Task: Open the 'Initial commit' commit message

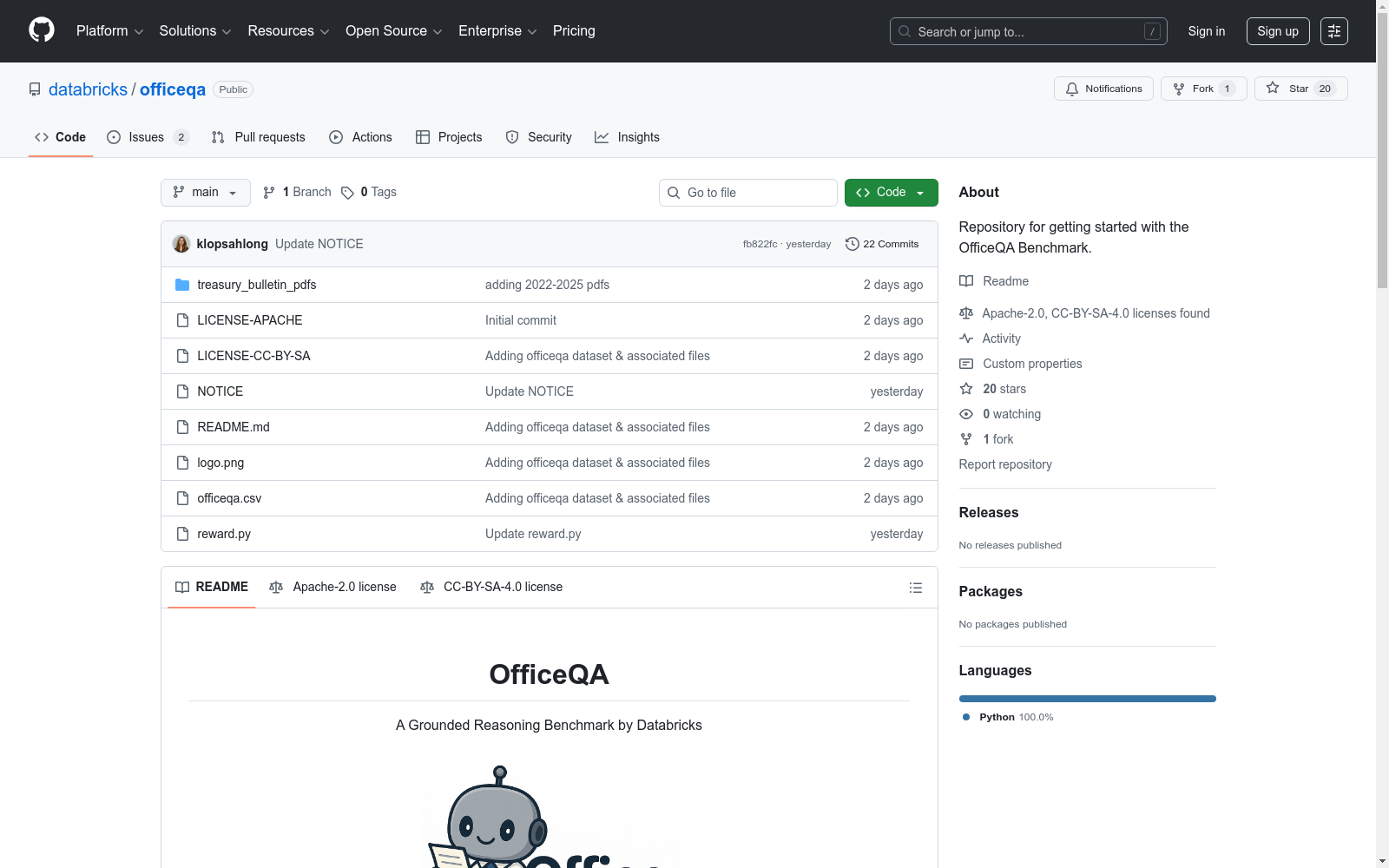Action: [x=521, y=320]
